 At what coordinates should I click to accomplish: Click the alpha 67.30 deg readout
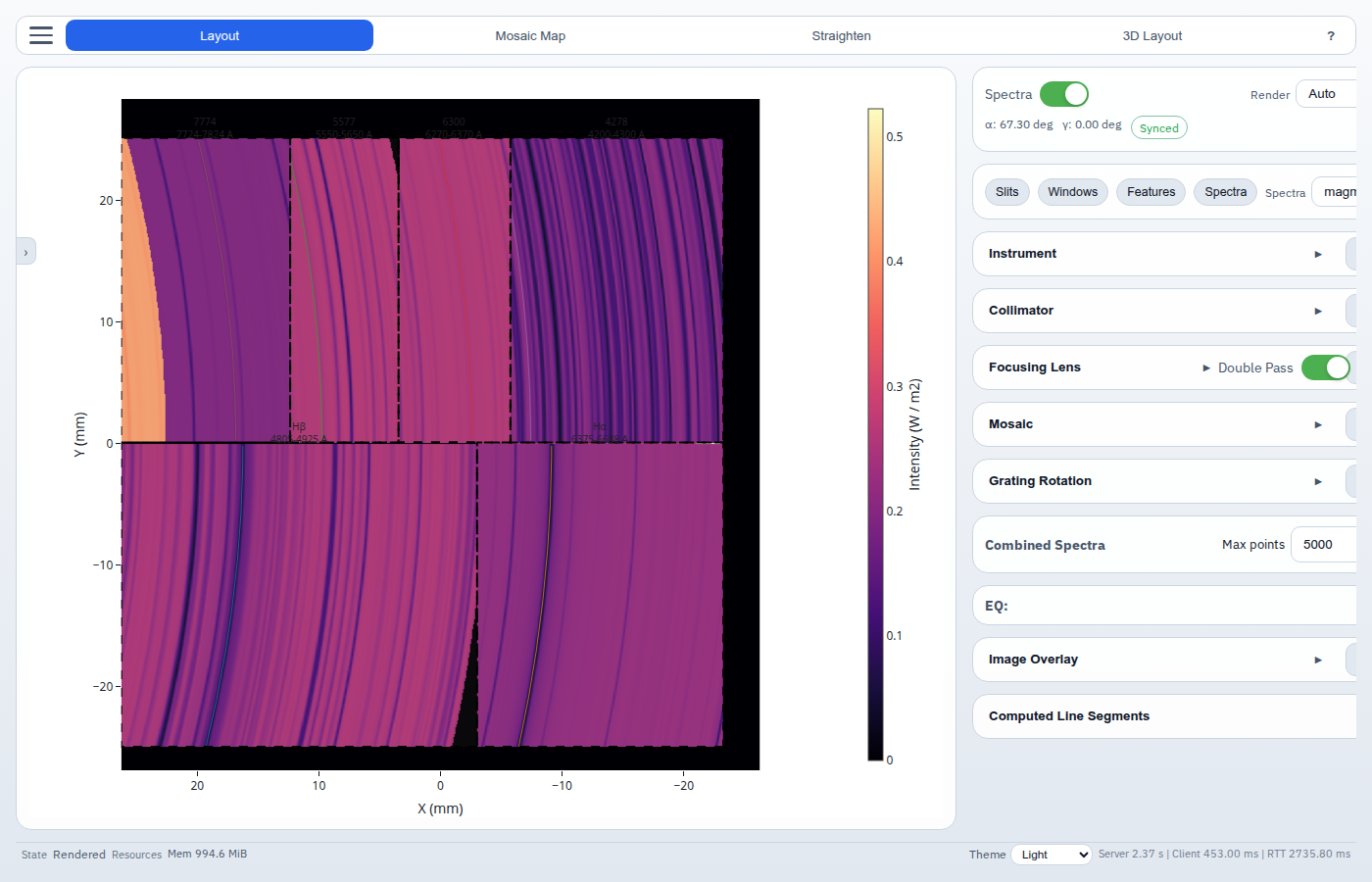(x=1019, y=125)
